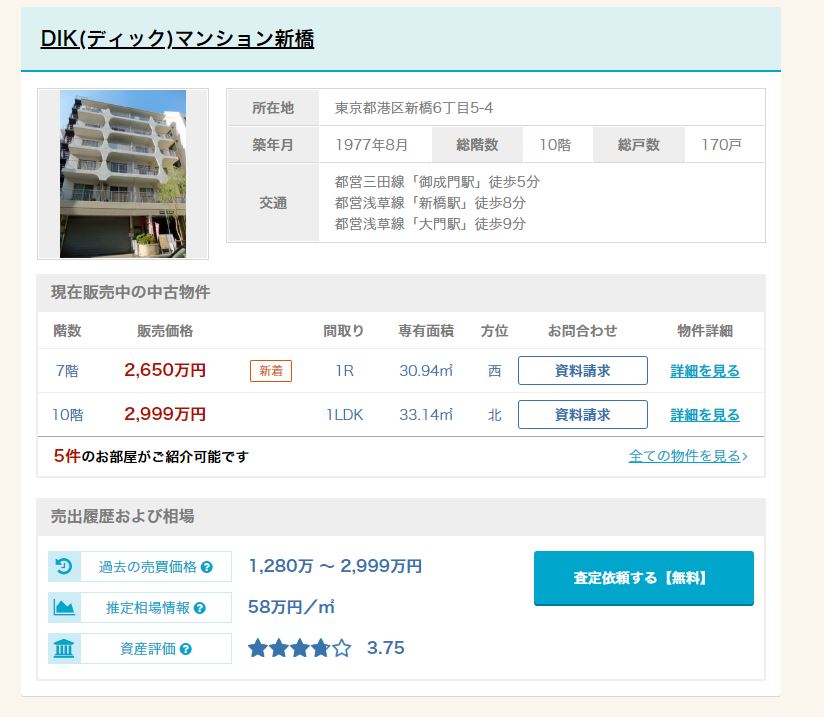Screen dimensions: 824x717
Task: Click the 7階 floor cell
Action: [67, 371]
